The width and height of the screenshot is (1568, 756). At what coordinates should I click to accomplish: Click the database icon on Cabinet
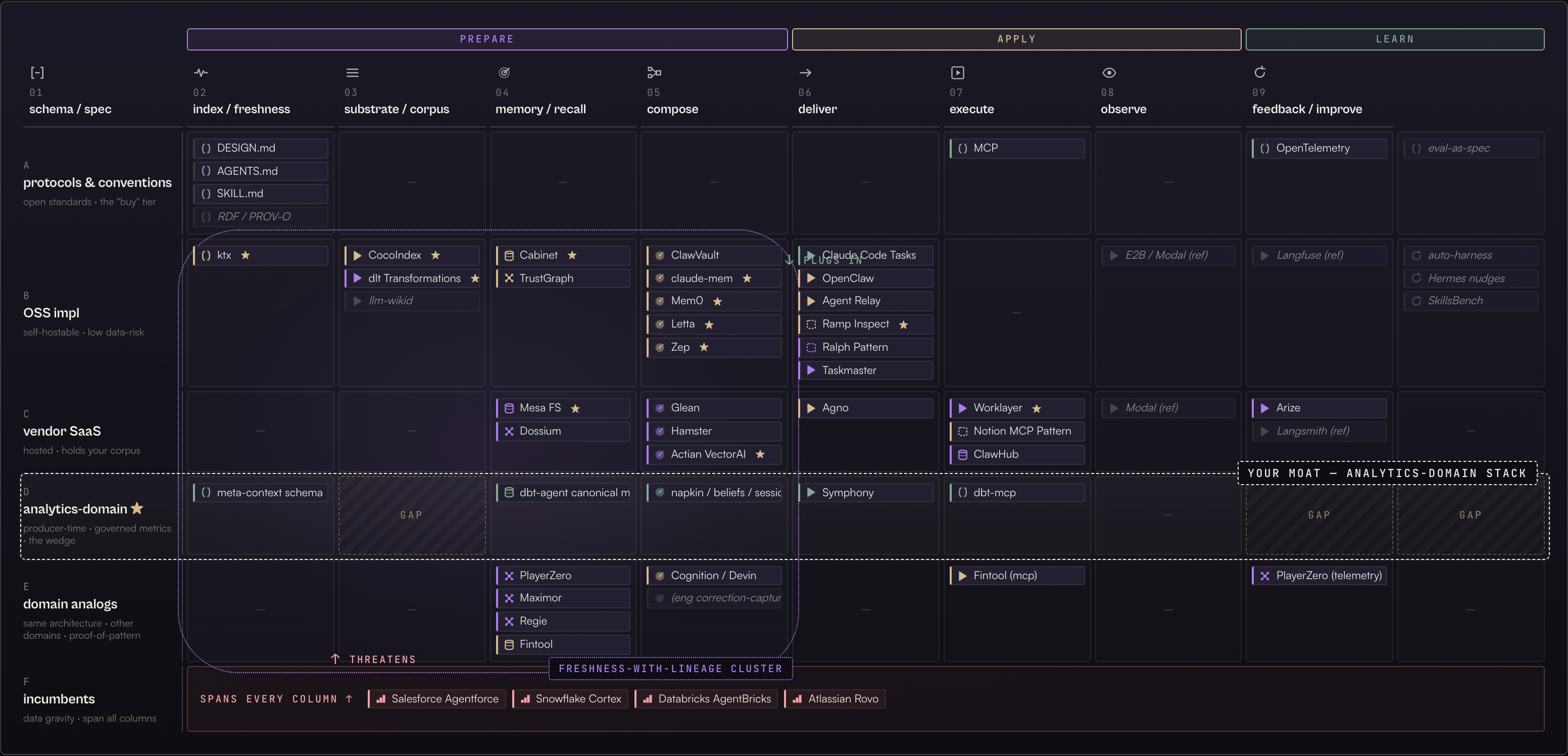click(x=509, y=255)
